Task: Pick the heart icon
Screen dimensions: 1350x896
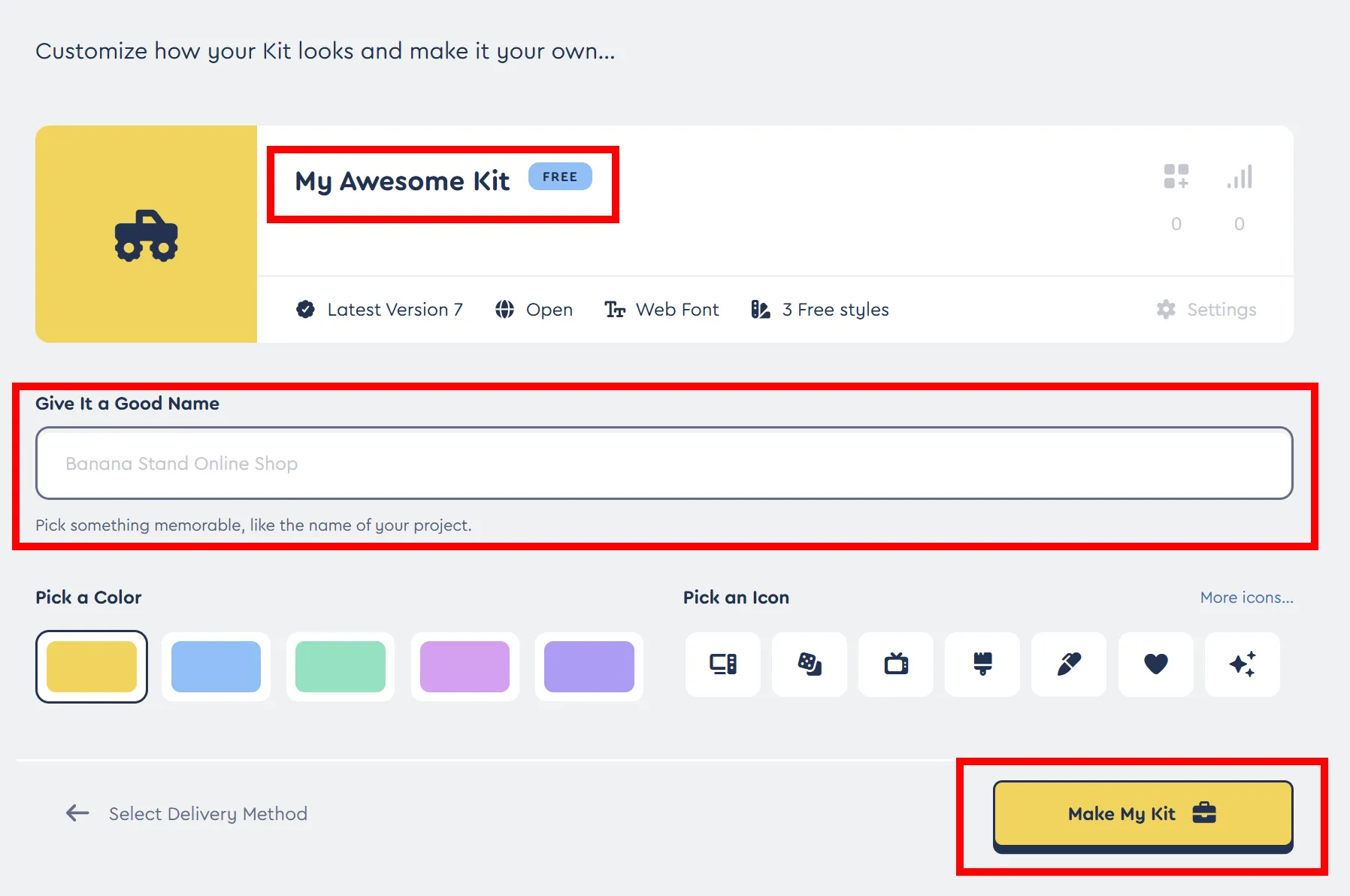Action: click(1155, 664)
